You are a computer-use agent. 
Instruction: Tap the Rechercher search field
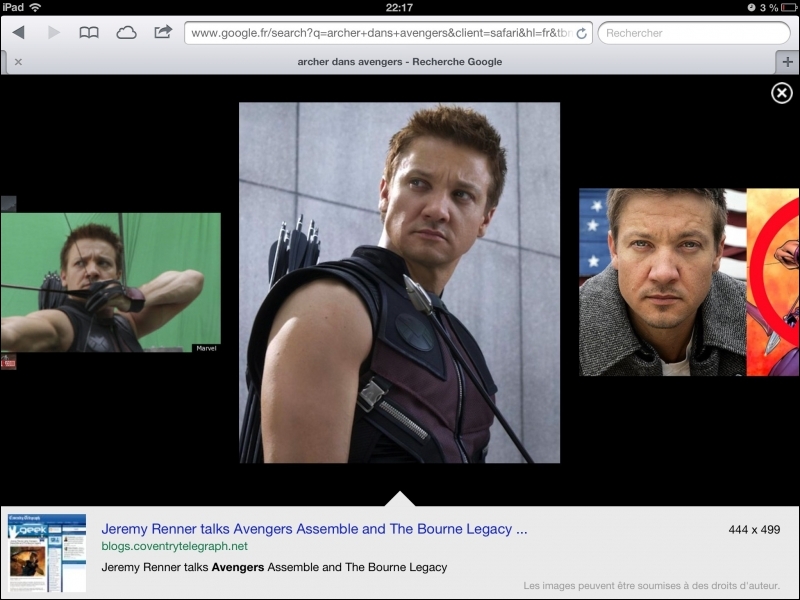pos(694,33)
